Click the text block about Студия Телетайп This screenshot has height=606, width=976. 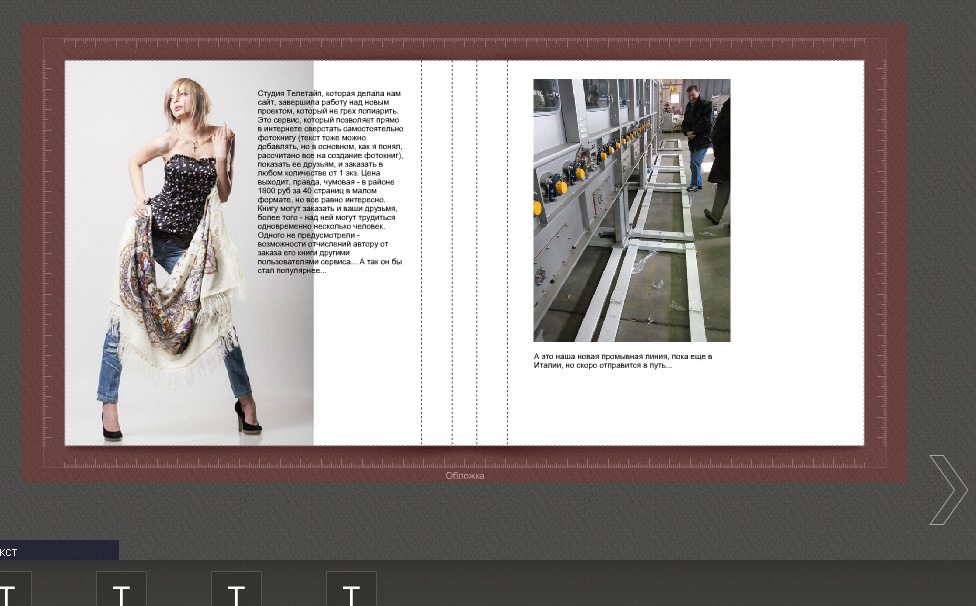(x=330, y=181)
